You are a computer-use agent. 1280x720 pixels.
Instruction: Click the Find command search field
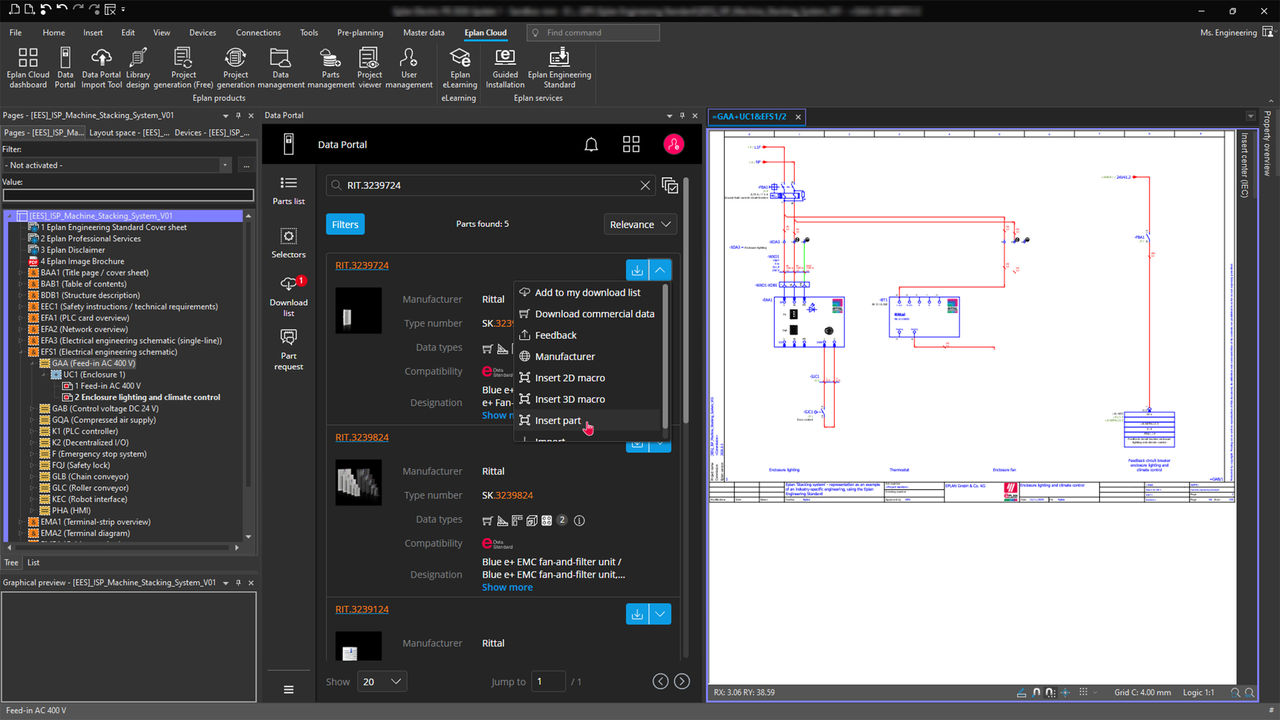(593, 33)
